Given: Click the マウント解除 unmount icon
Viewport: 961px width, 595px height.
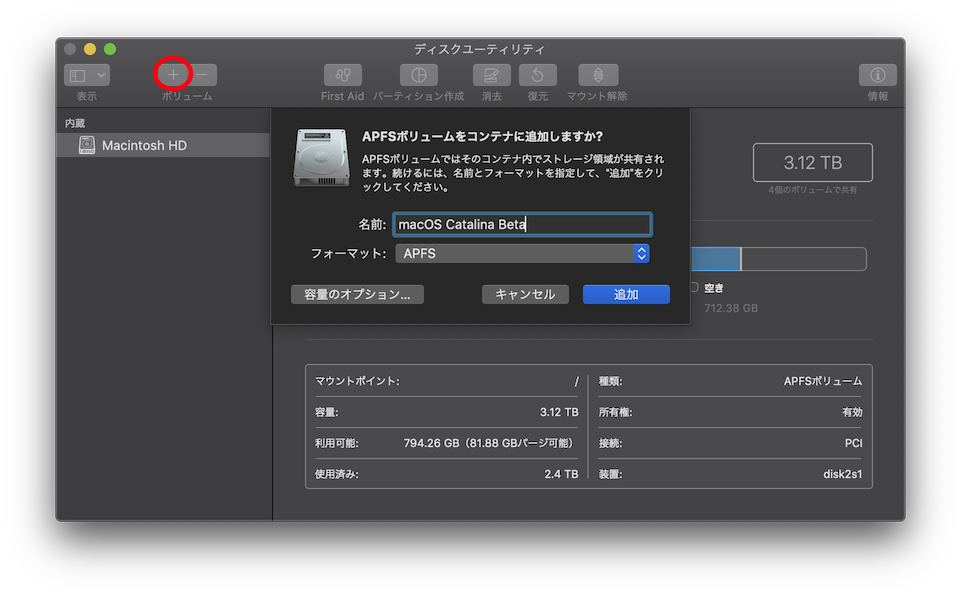Looking at the screenshot, I should [598, 75].
